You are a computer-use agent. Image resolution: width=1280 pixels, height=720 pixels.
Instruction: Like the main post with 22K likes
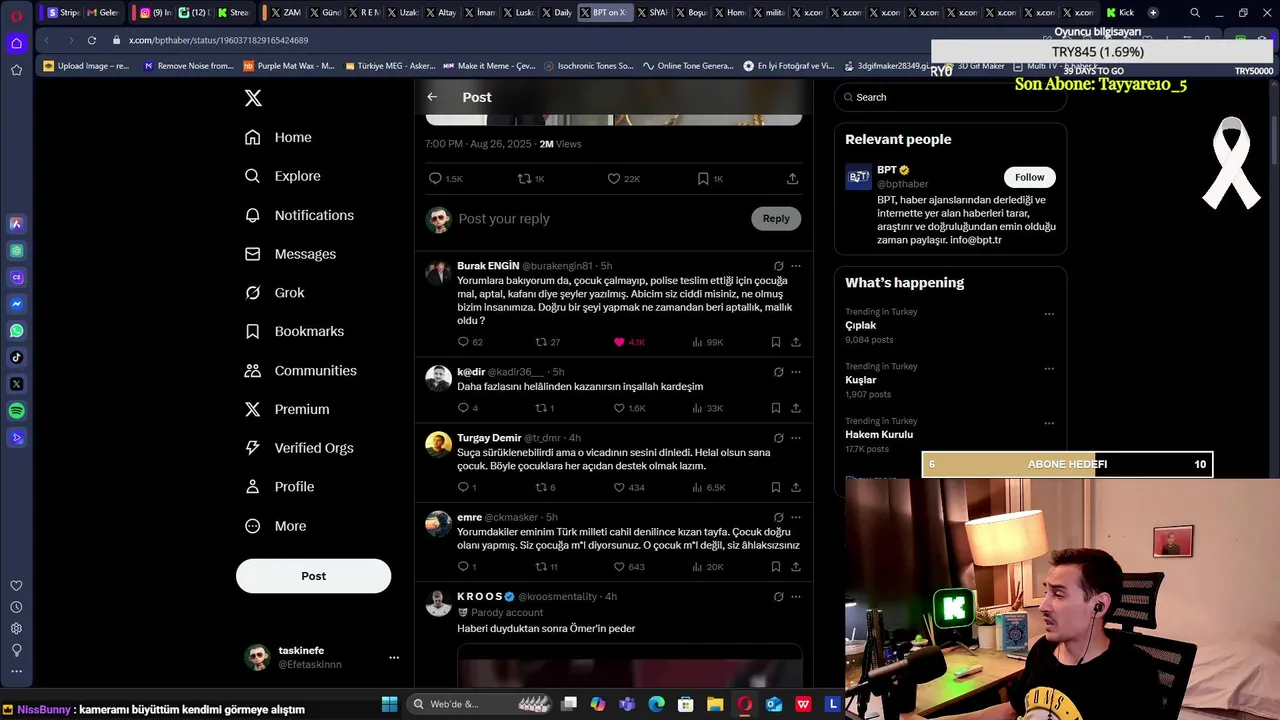pos(623,178)
